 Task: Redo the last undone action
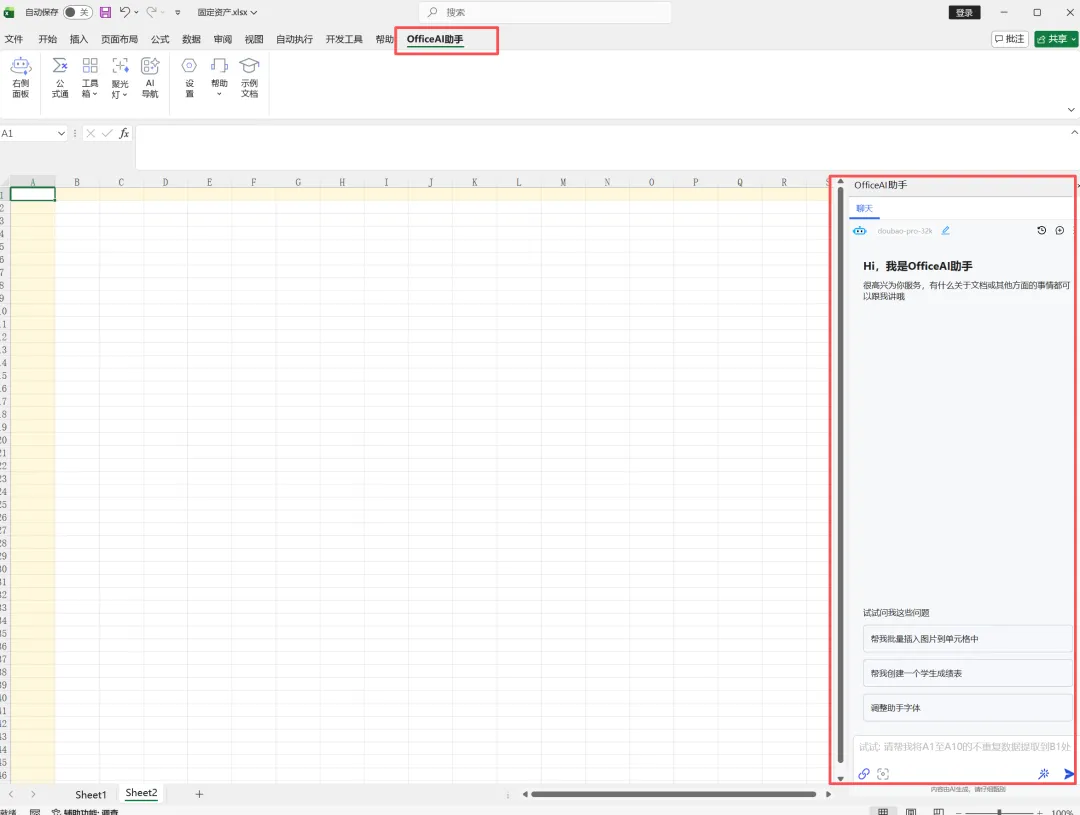152,12
